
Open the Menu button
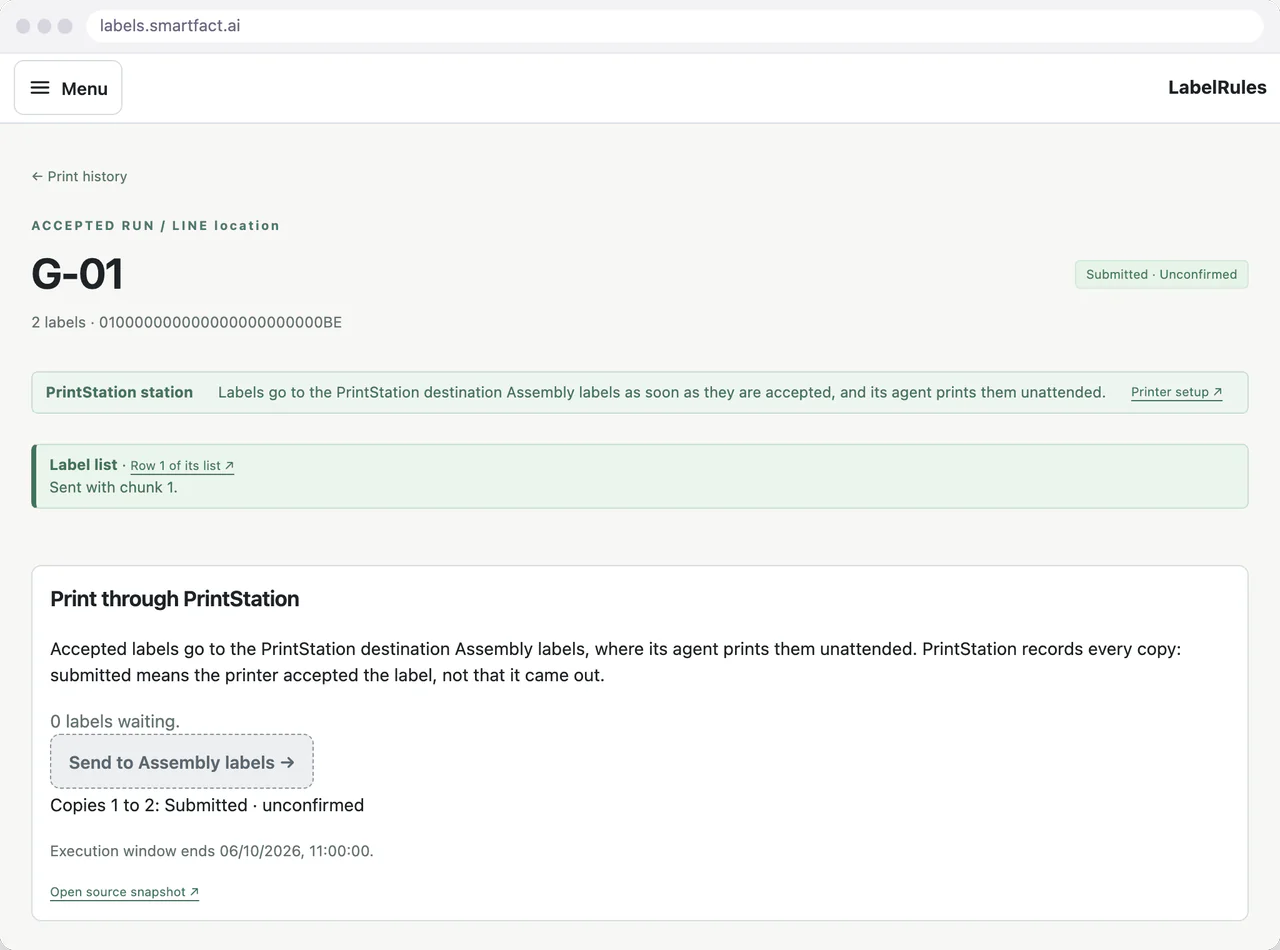pos(68,88)
